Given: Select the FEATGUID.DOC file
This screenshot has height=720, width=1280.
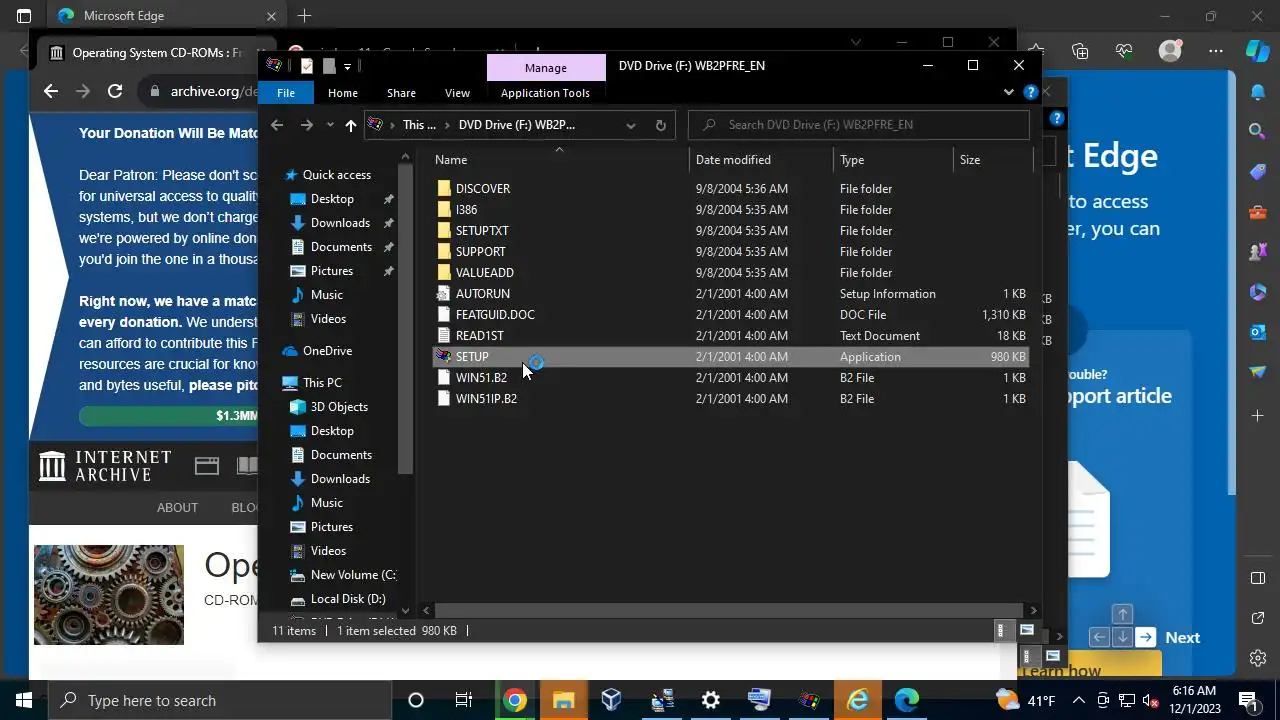Looking at the screenshot, I should (495, 315).
